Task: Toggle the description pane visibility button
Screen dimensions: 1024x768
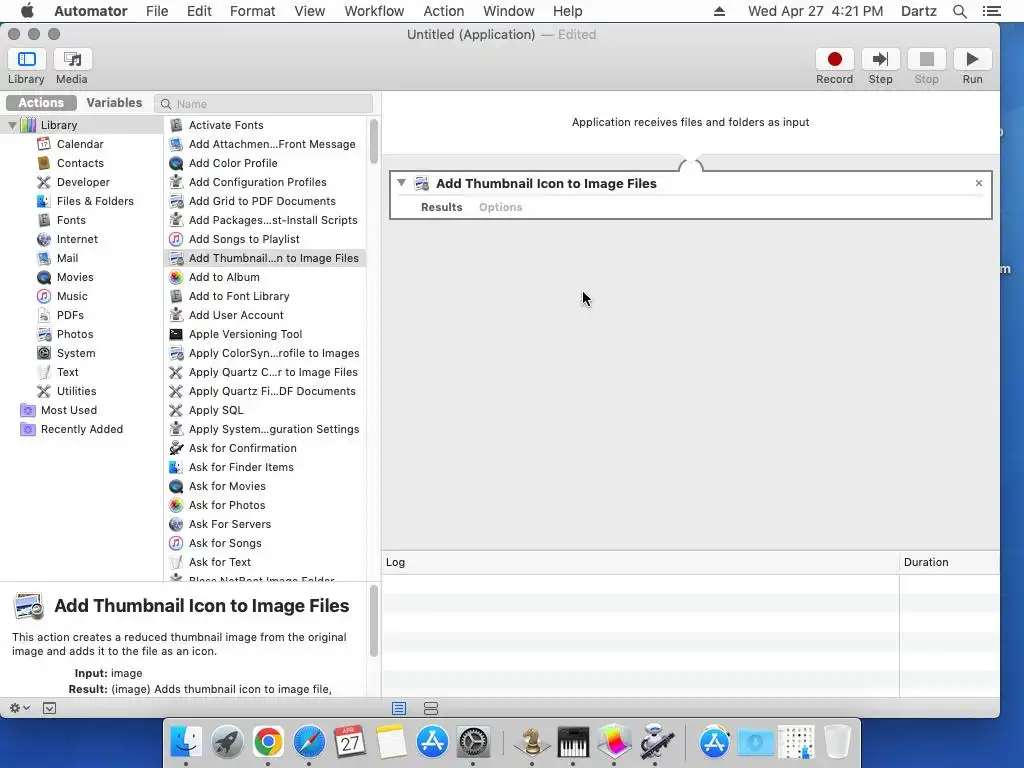Action: pyautogui.click(x=50, y=708)
